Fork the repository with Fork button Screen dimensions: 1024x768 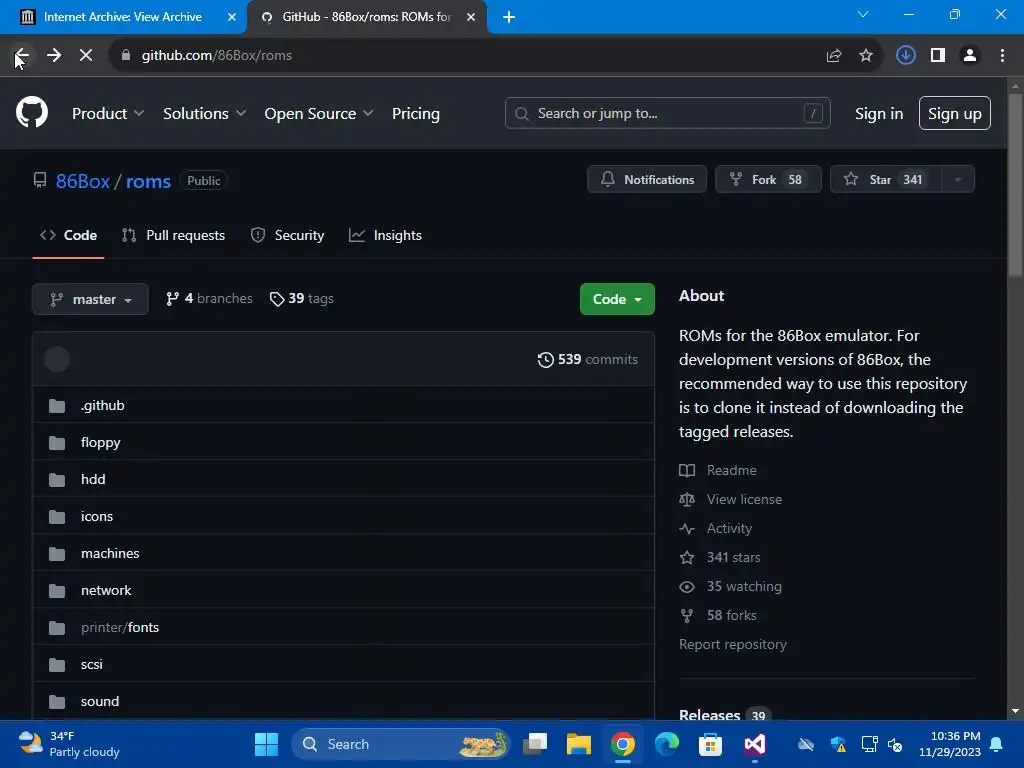pos(768,180)
